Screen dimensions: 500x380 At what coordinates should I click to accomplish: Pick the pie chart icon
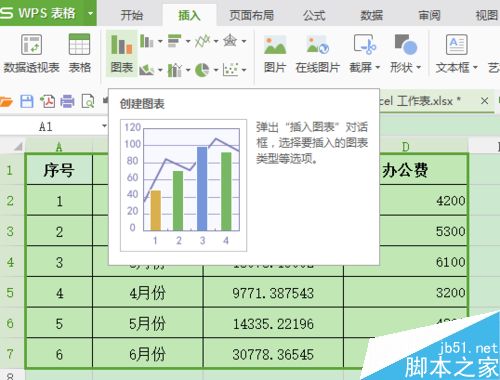pyautogui.click(x=202, y=70)
